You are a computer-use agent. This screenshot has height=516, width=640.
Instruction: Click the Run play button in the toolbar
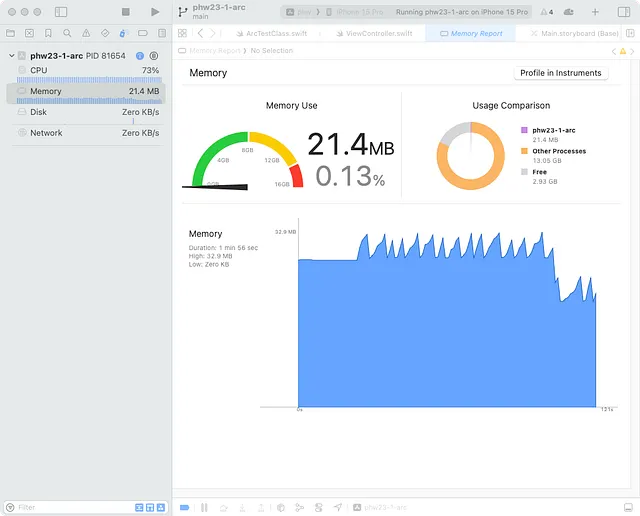[x=155, y=12]
